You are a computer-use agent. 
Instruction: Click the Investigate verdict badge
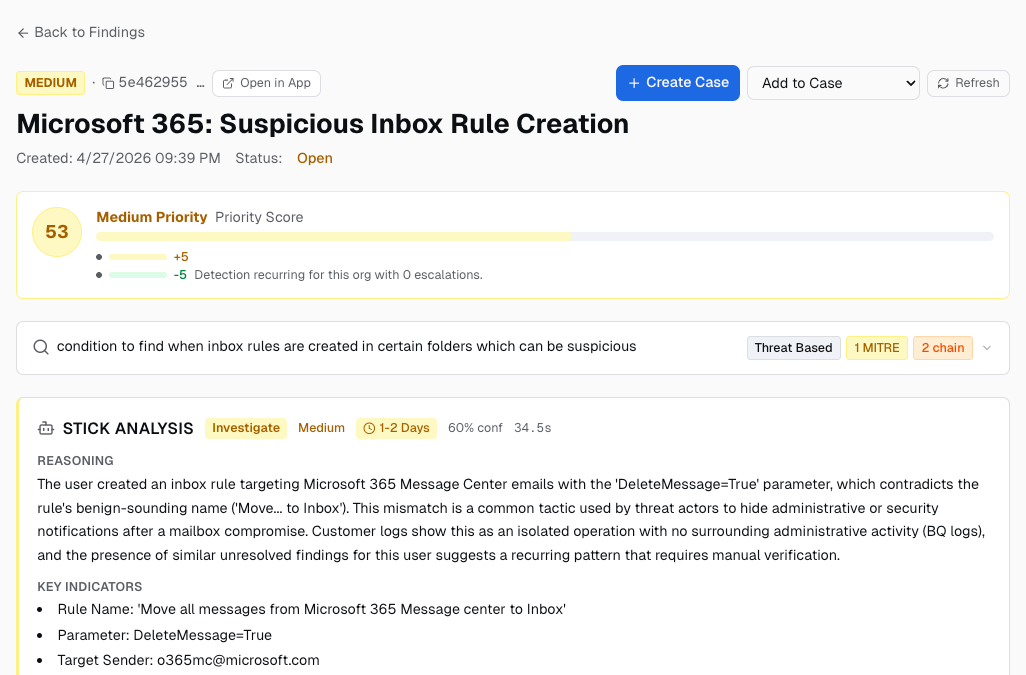(x=246, y=428)
